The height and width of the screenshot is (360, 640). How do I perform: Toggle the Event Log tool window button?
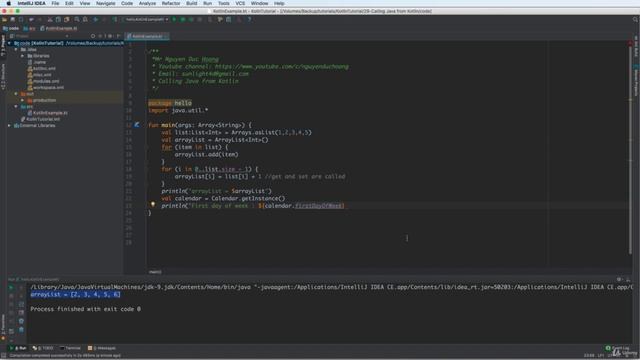click(x=617, y=348)
